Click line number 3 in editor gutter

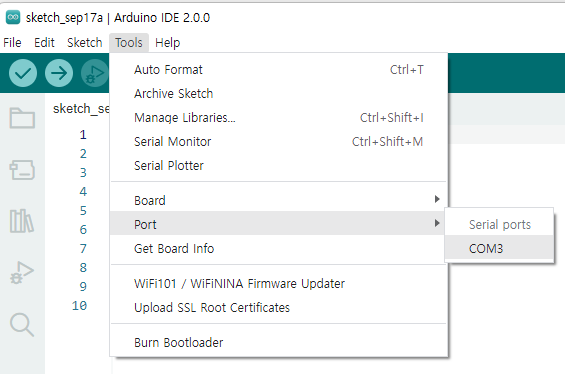(83, 173)
